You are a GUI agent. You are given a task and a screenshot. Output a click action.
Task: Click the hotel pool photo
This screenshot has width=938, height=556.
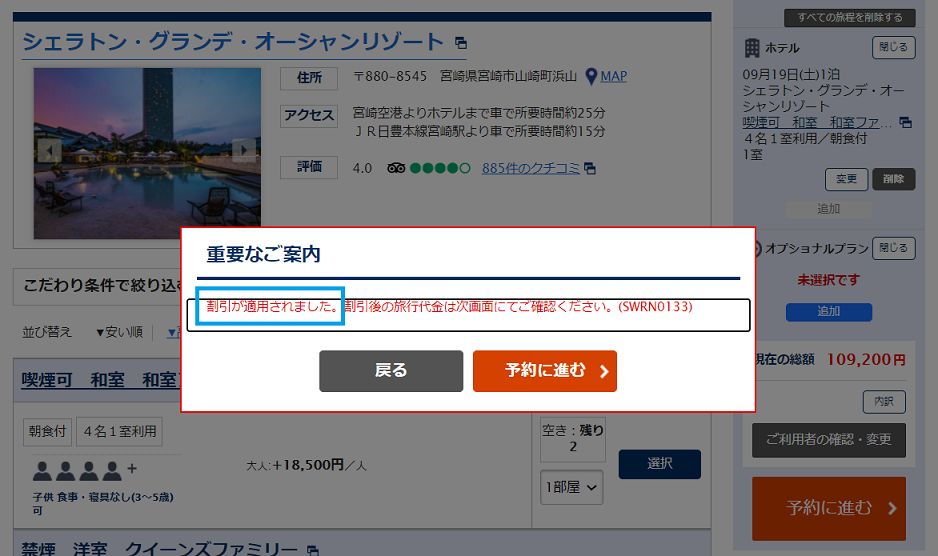[147, 153]
